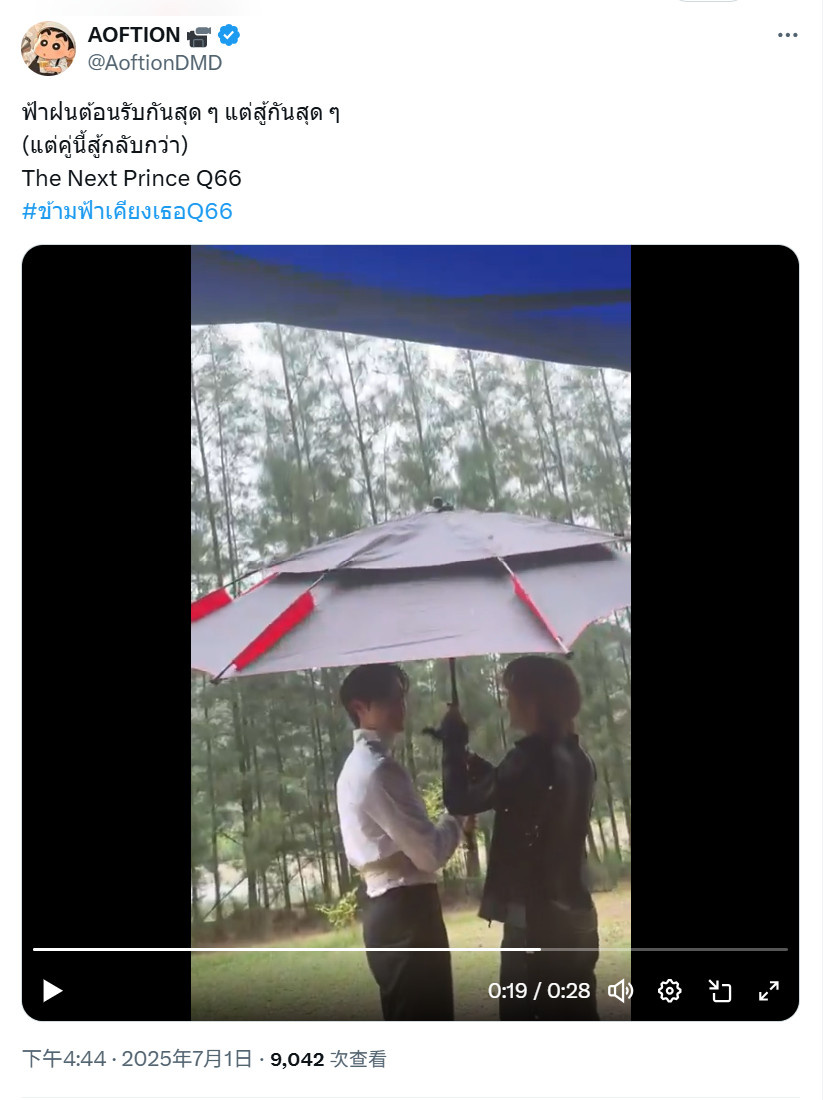Screen dimensions: 823x1100
Task: Click the first line of Thai tweet text
Action: (181, 112)
